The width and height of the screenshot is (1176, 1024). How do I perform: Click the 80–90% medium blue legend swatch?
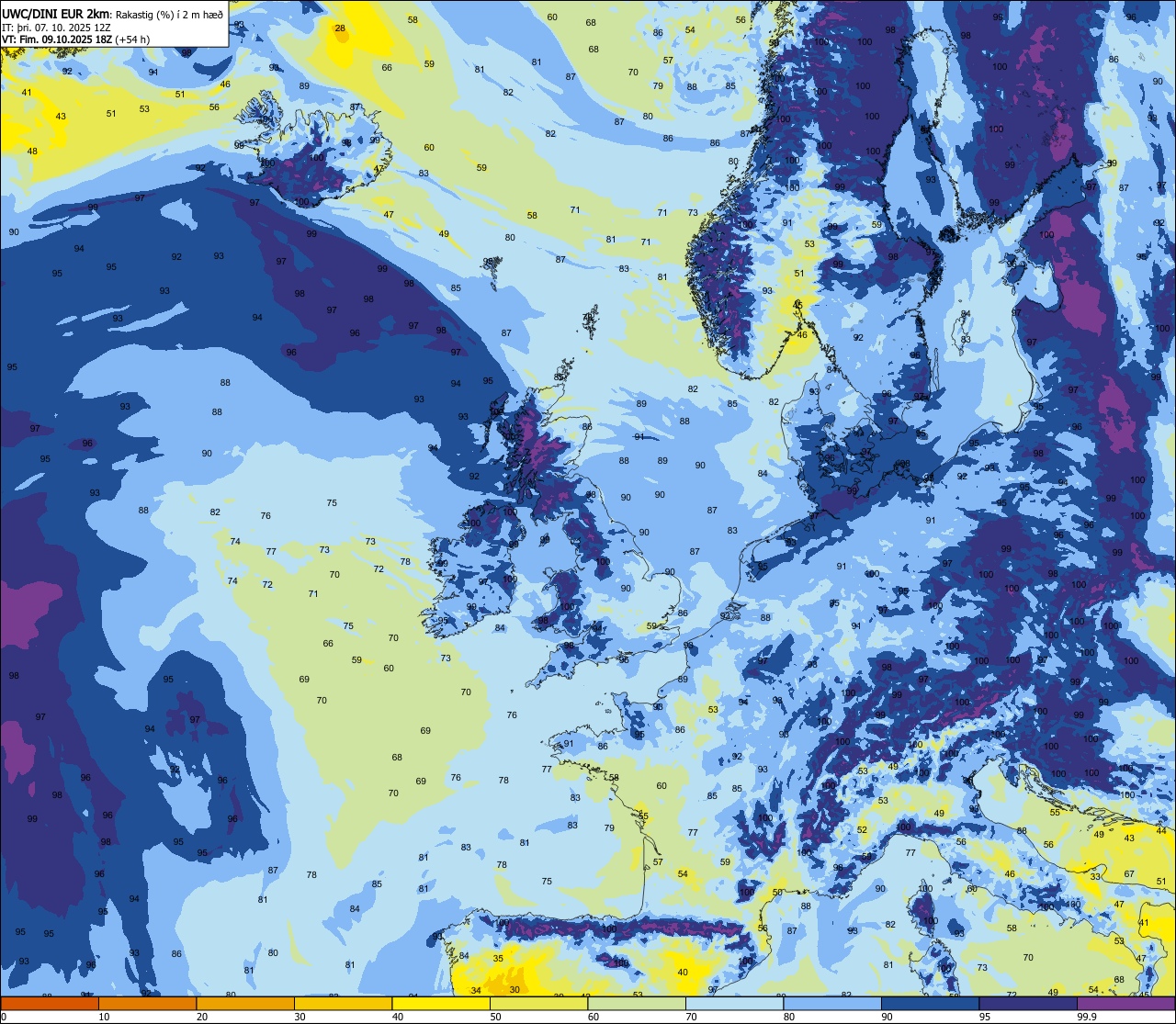(832, 1003)
